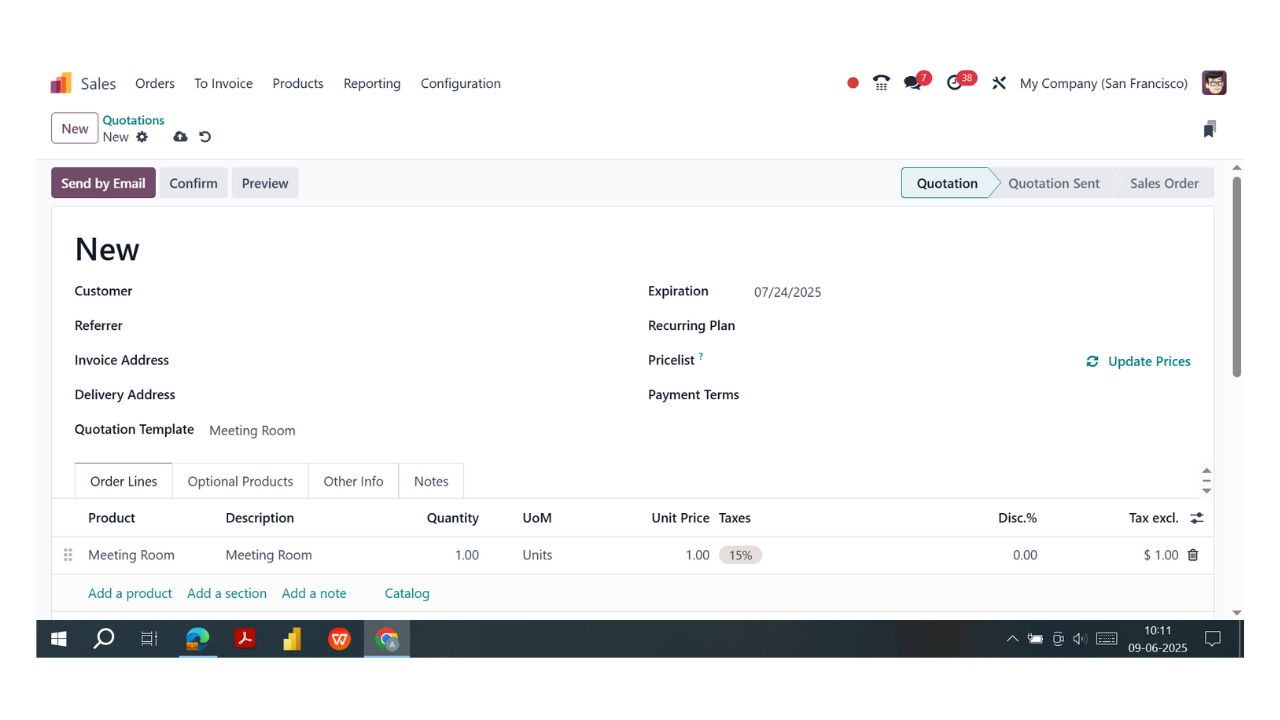Discard changes using undo icon
Viewport: 1280px width, 720px height.
(x=205, y=137)
